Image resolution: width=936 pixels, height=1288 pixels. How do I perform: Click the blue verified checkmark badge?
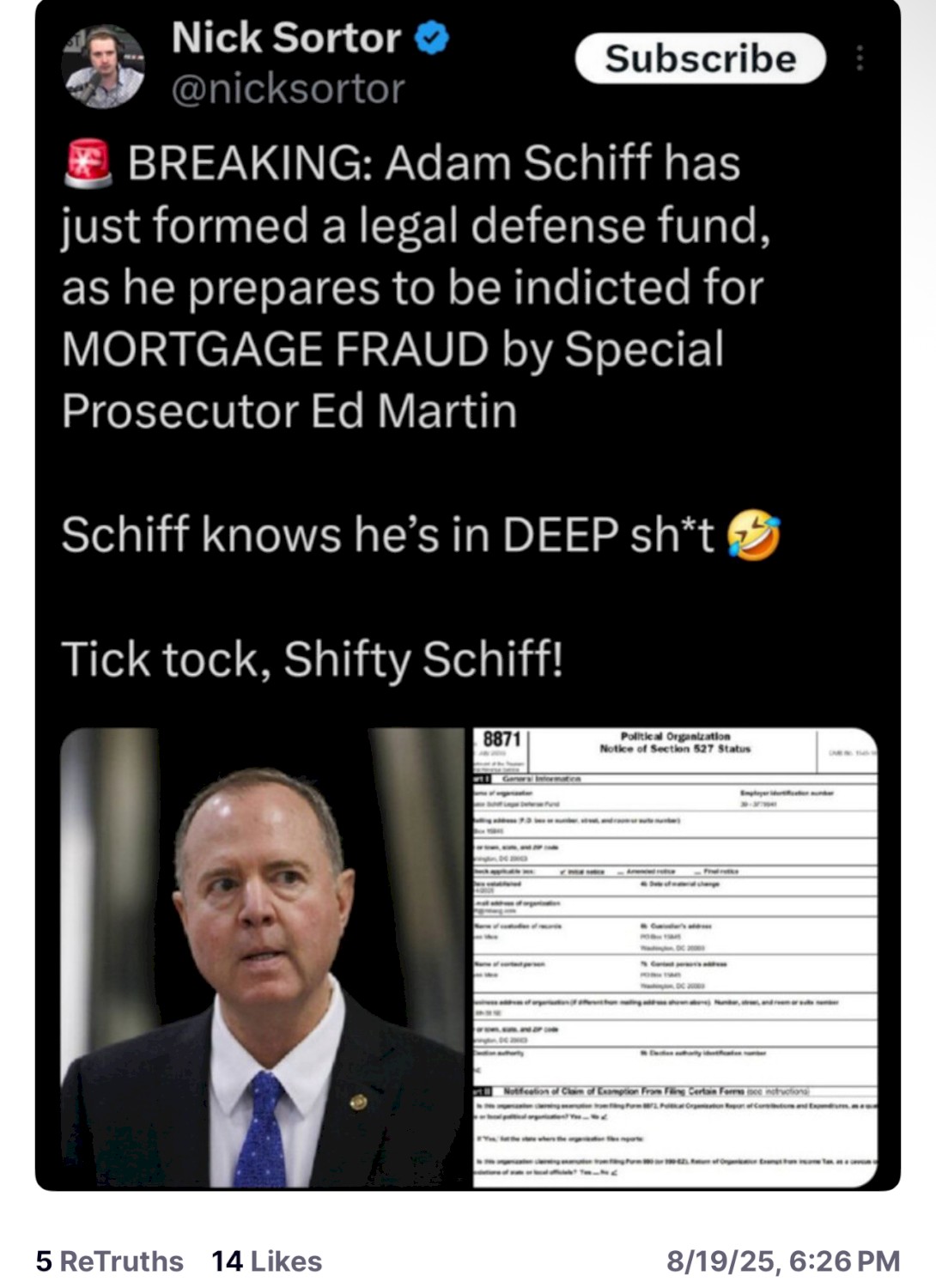(x=432, y=39)
